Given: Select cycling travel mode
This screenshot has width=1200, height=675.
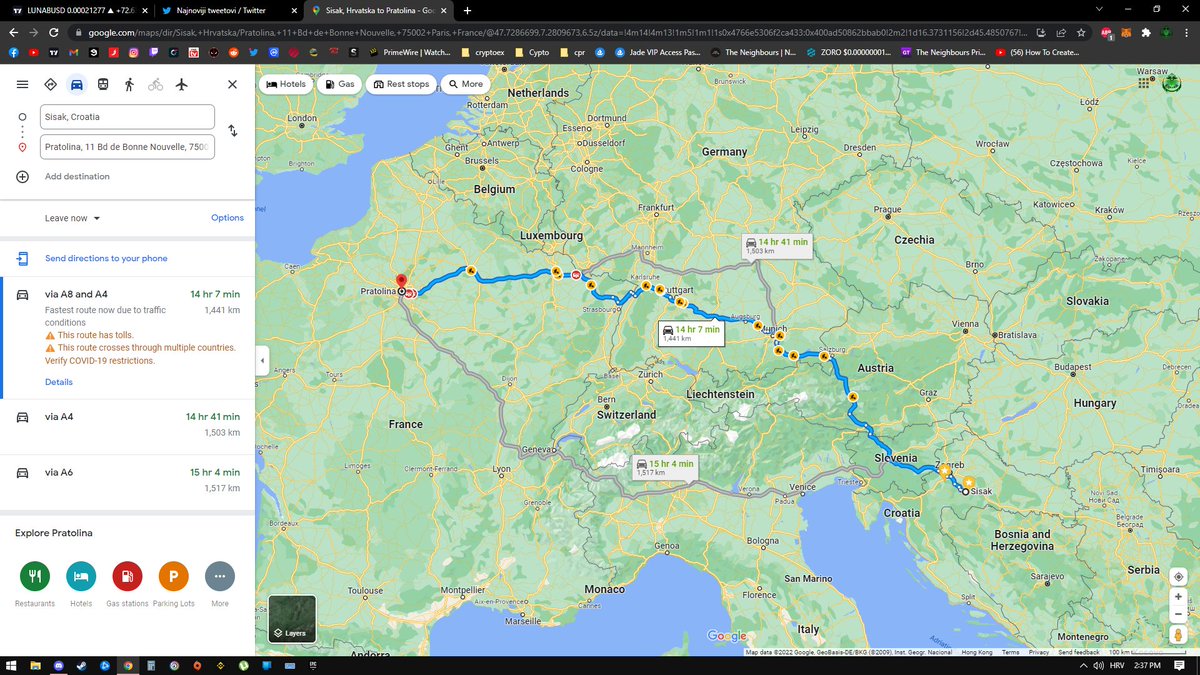Looking at the screenshot, I should point(155,84).
